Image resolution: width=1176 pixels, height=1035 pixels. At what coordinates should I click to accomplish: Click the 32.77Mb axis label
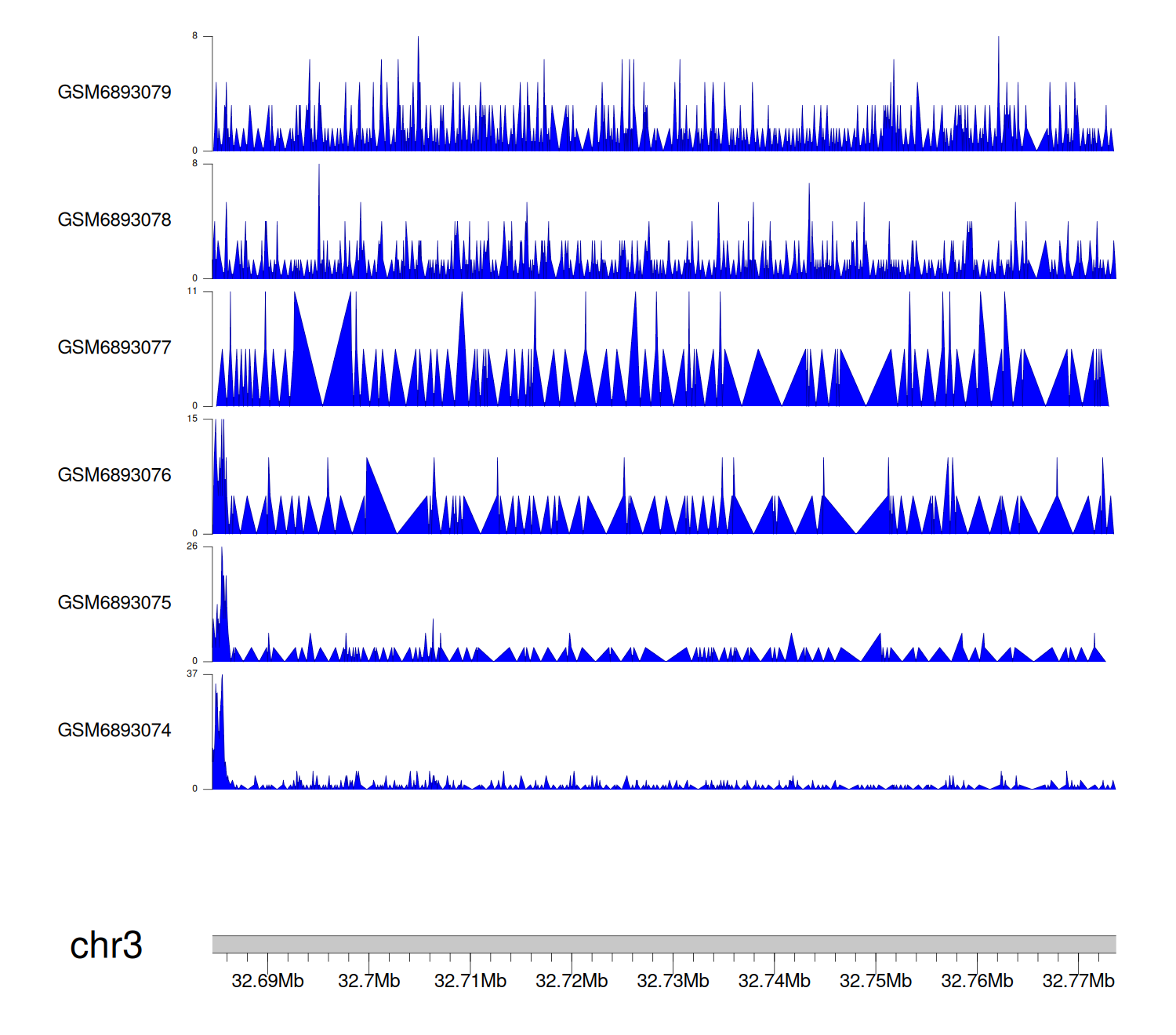pyautogui.click(x=1078, y=982)
